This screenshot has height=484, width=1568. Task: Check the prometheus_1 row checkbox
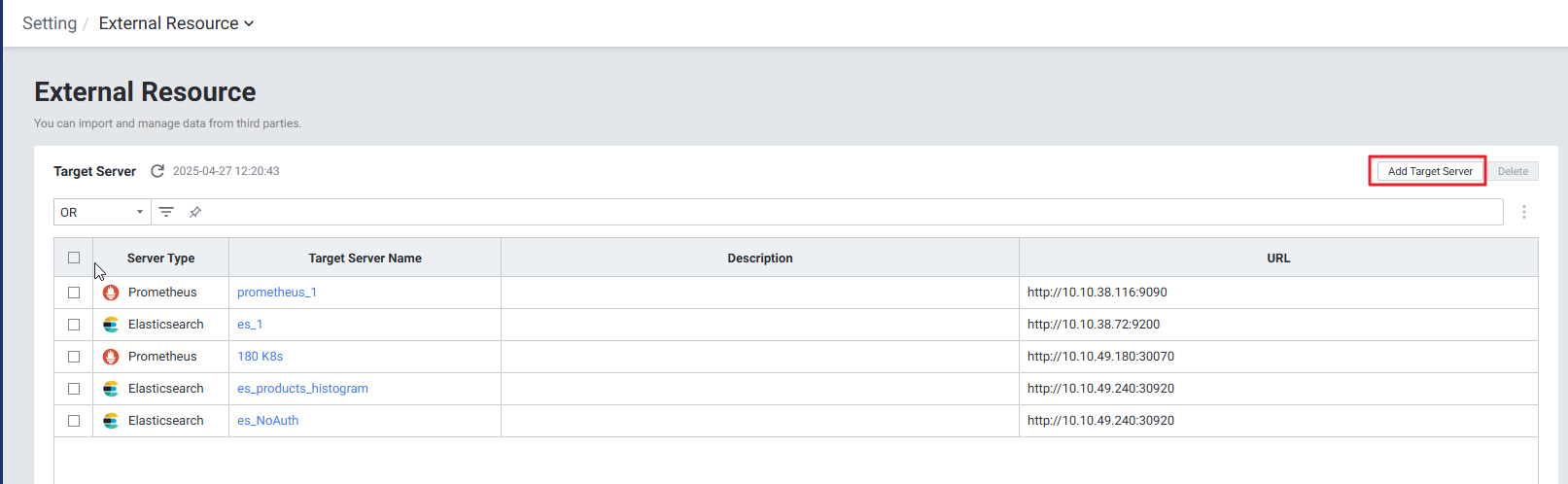point(74,293)
